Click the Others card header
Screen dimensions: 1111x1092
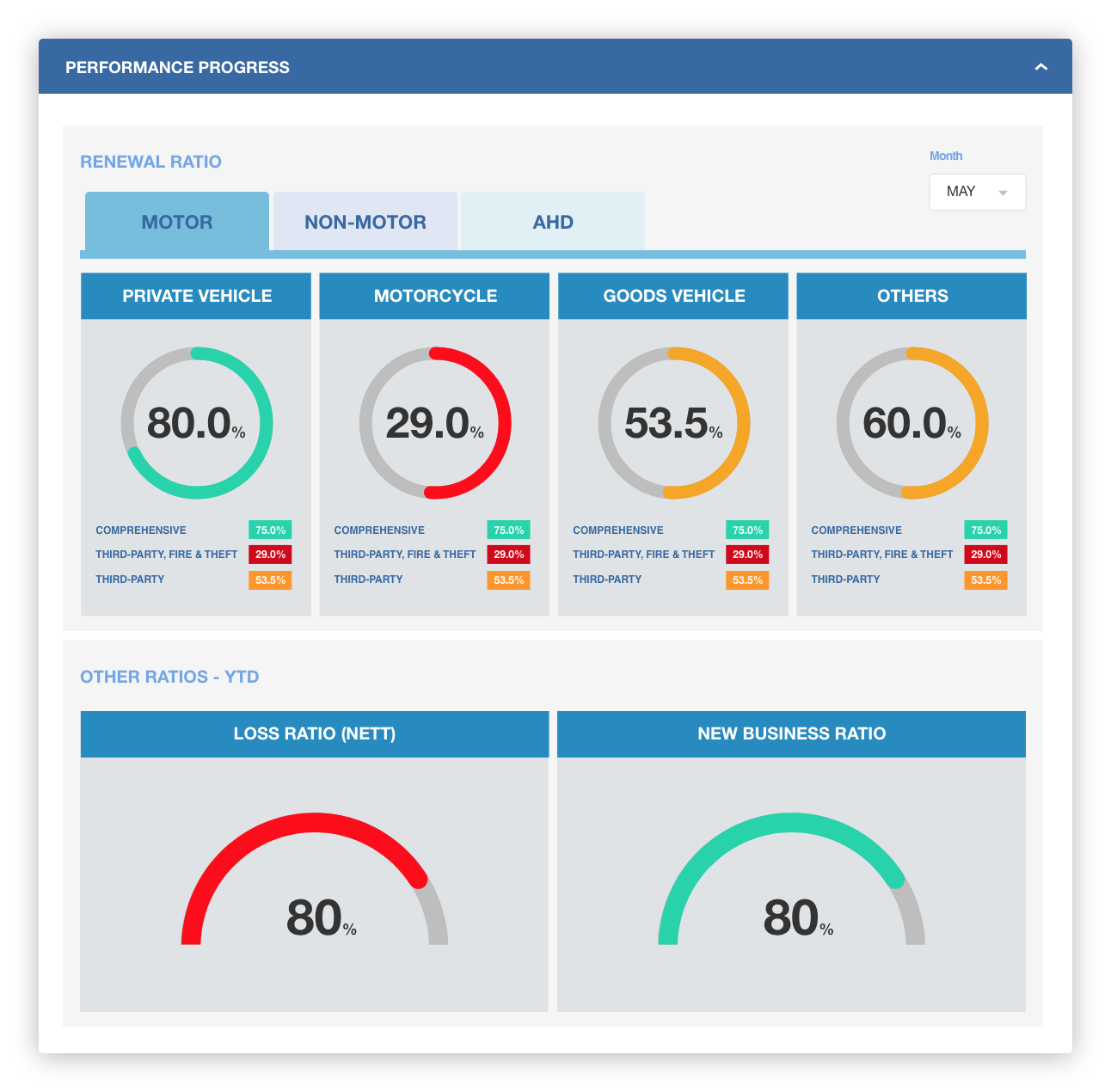click(x=912, y=296)
